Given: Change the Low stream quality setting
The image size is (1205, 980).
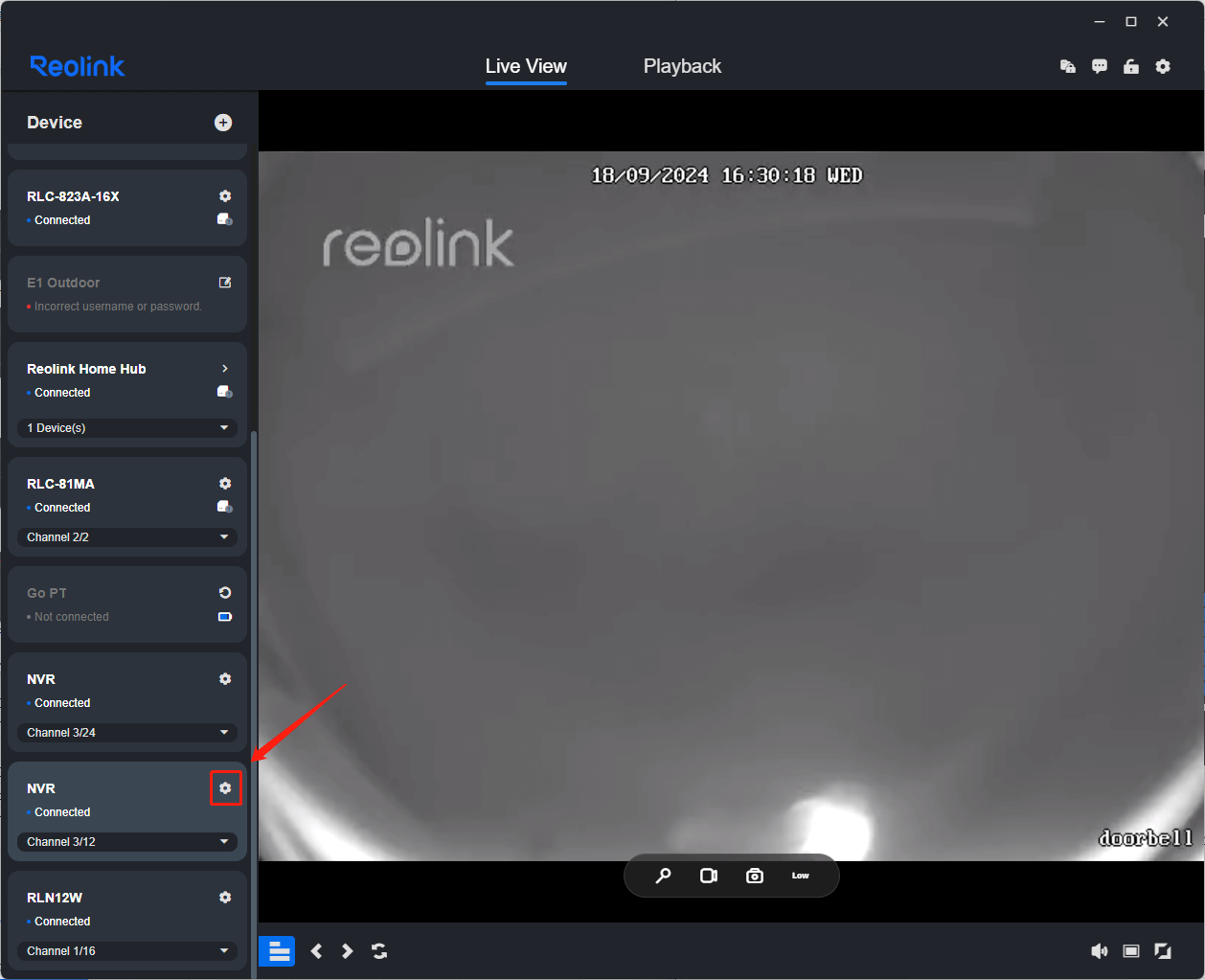Looking at the screenshot, I should (x=800, y=876).
